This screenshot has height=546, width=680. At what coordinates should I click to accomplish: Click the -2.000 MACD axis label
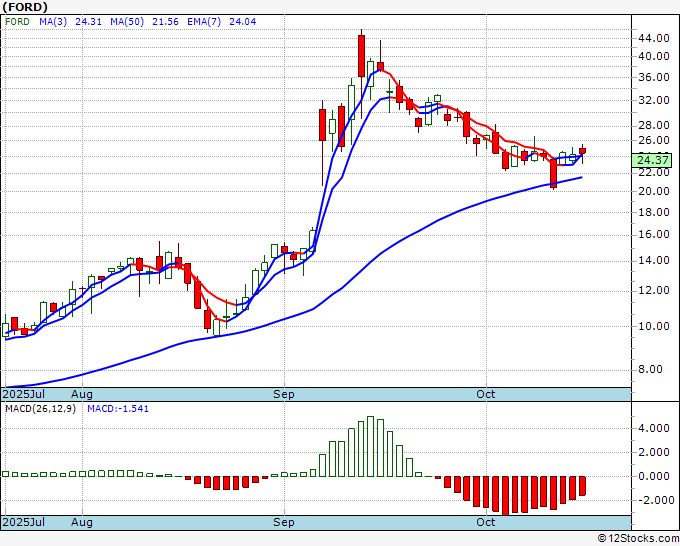click(x=653, y=500)
